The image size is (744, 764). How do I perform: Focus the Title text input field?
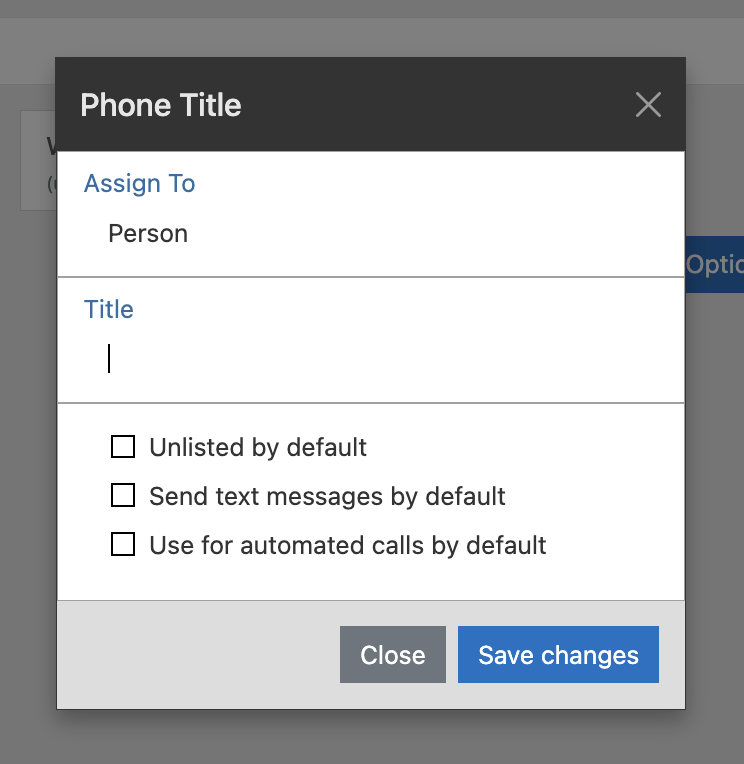click(370, 359)
